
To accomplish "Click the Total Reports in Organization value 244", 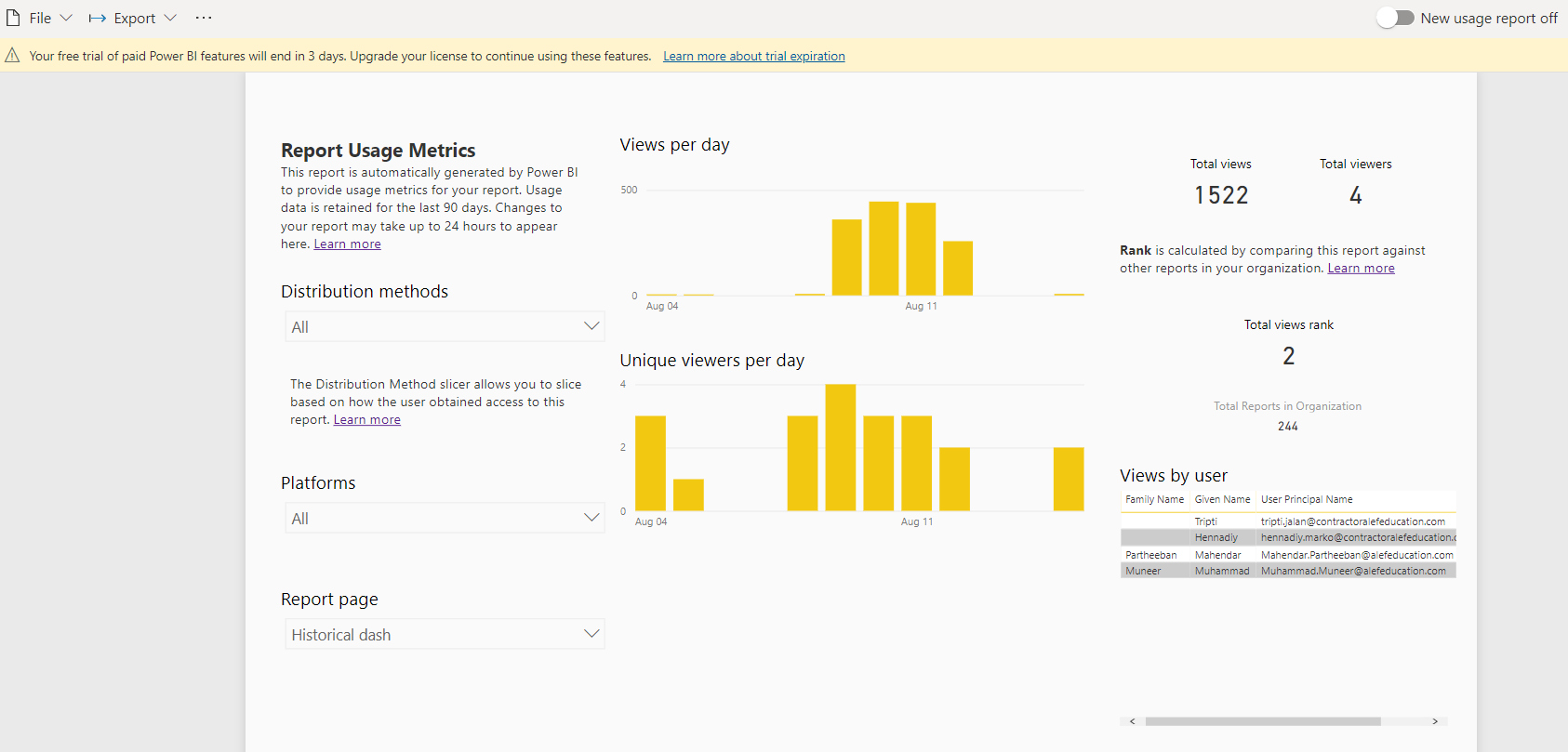I will point(1288,426).
